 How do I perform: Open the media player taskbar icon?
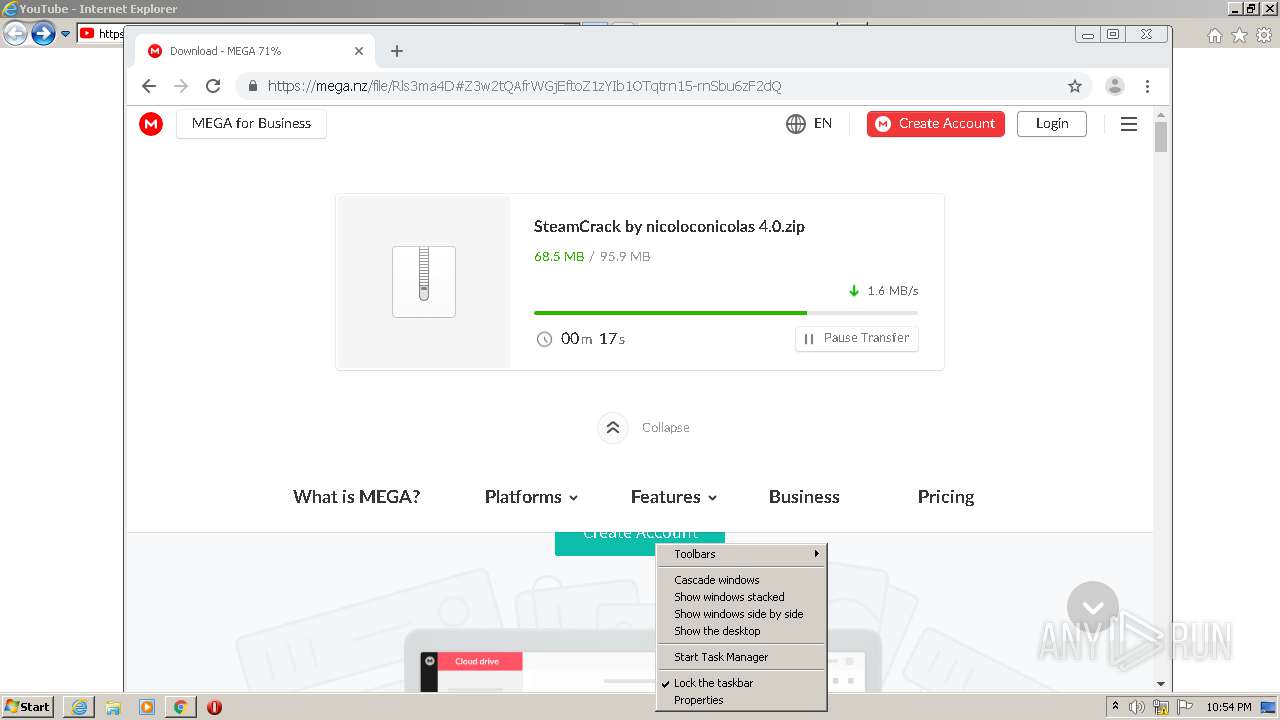147,707
